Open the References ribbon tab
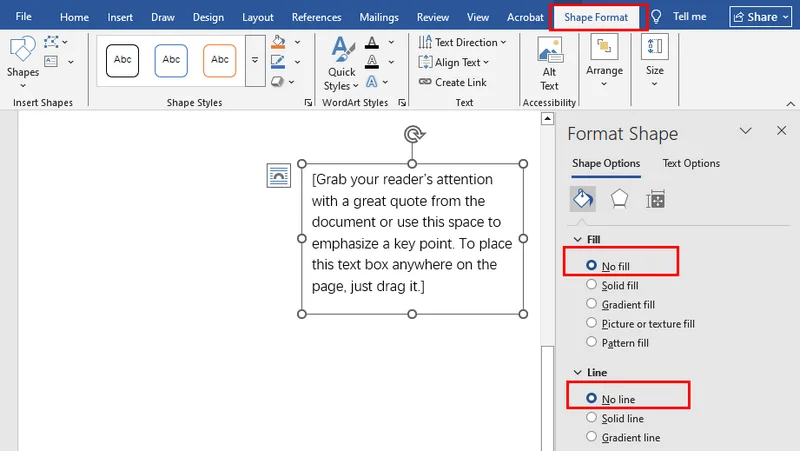 316,17
